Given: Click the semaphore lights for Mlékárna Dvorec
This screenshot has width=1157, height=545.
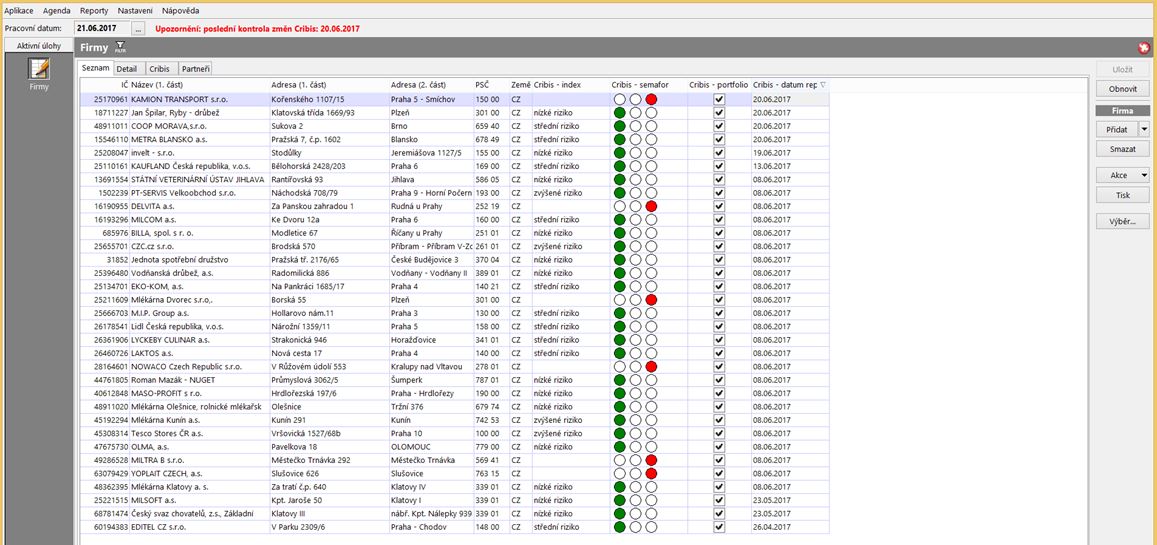Looking at the screenshot, I should (x=635, y=300).
